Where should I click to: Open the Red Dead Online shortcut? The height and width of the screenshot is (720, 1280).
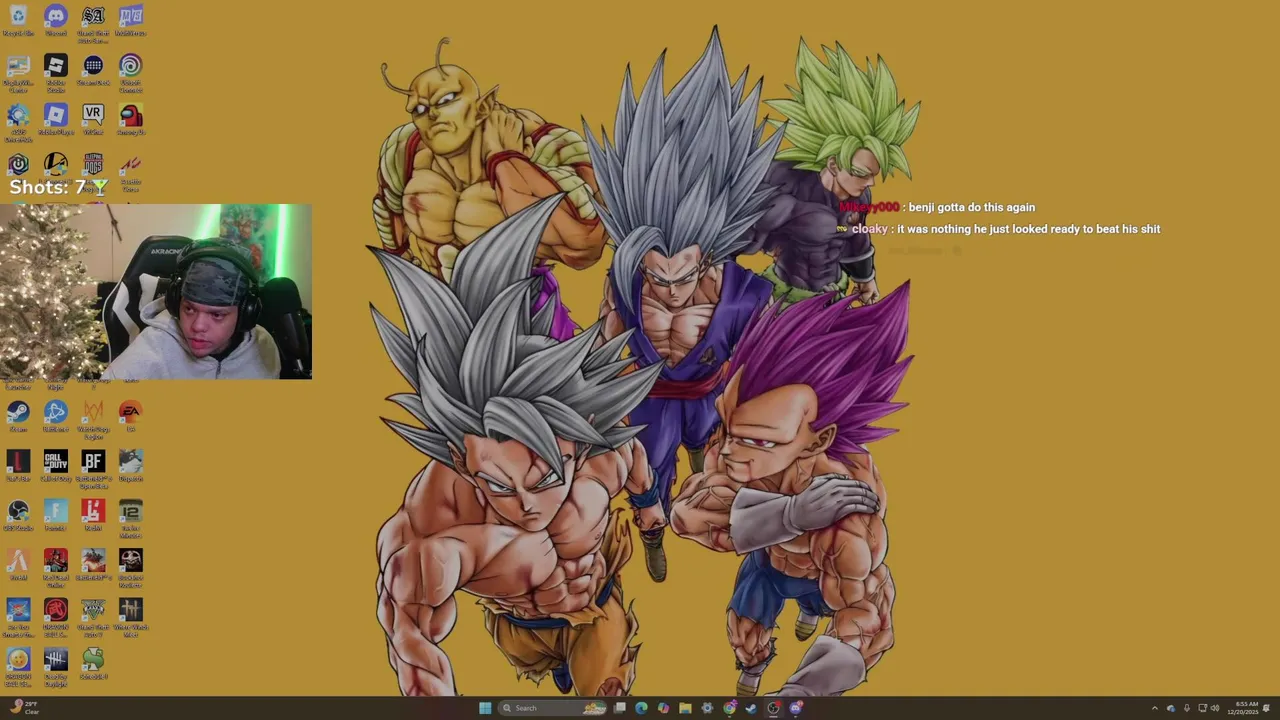click(x=56, y=568)
